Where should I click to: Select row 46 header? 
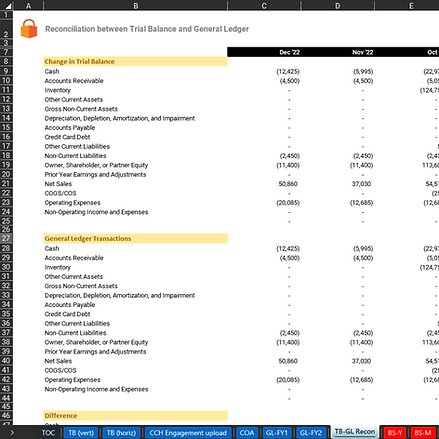coord(6,415)
